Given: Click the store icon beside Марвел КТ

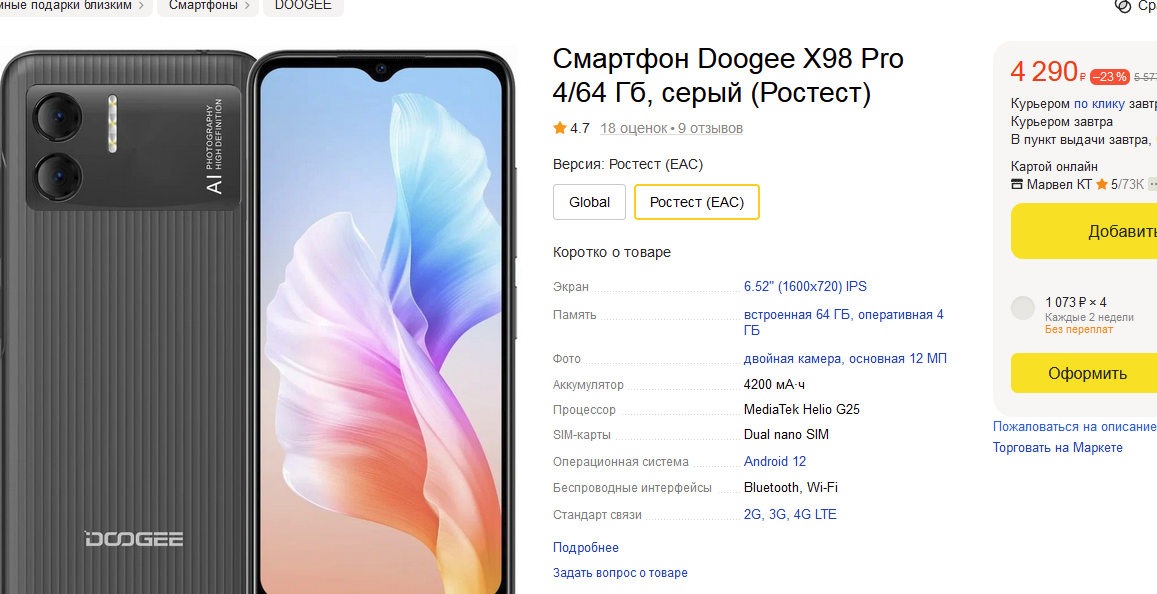Looking at the screenshot, I should [x=1017, y=184].
